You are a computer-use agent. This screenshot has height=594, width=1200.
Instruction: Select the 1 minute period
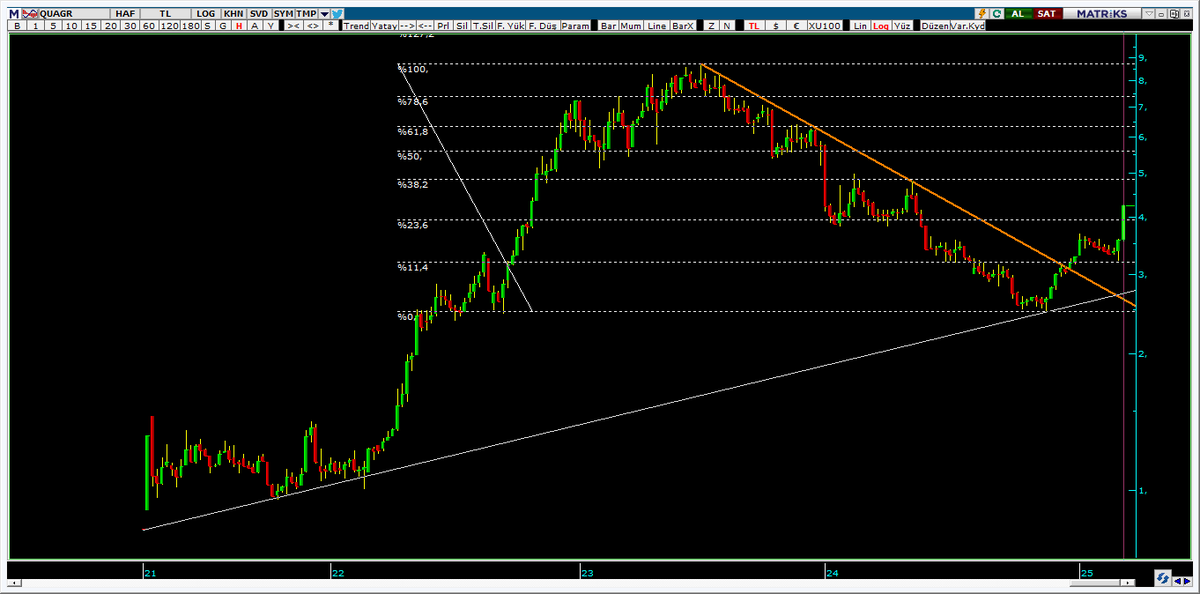point(35,26)
